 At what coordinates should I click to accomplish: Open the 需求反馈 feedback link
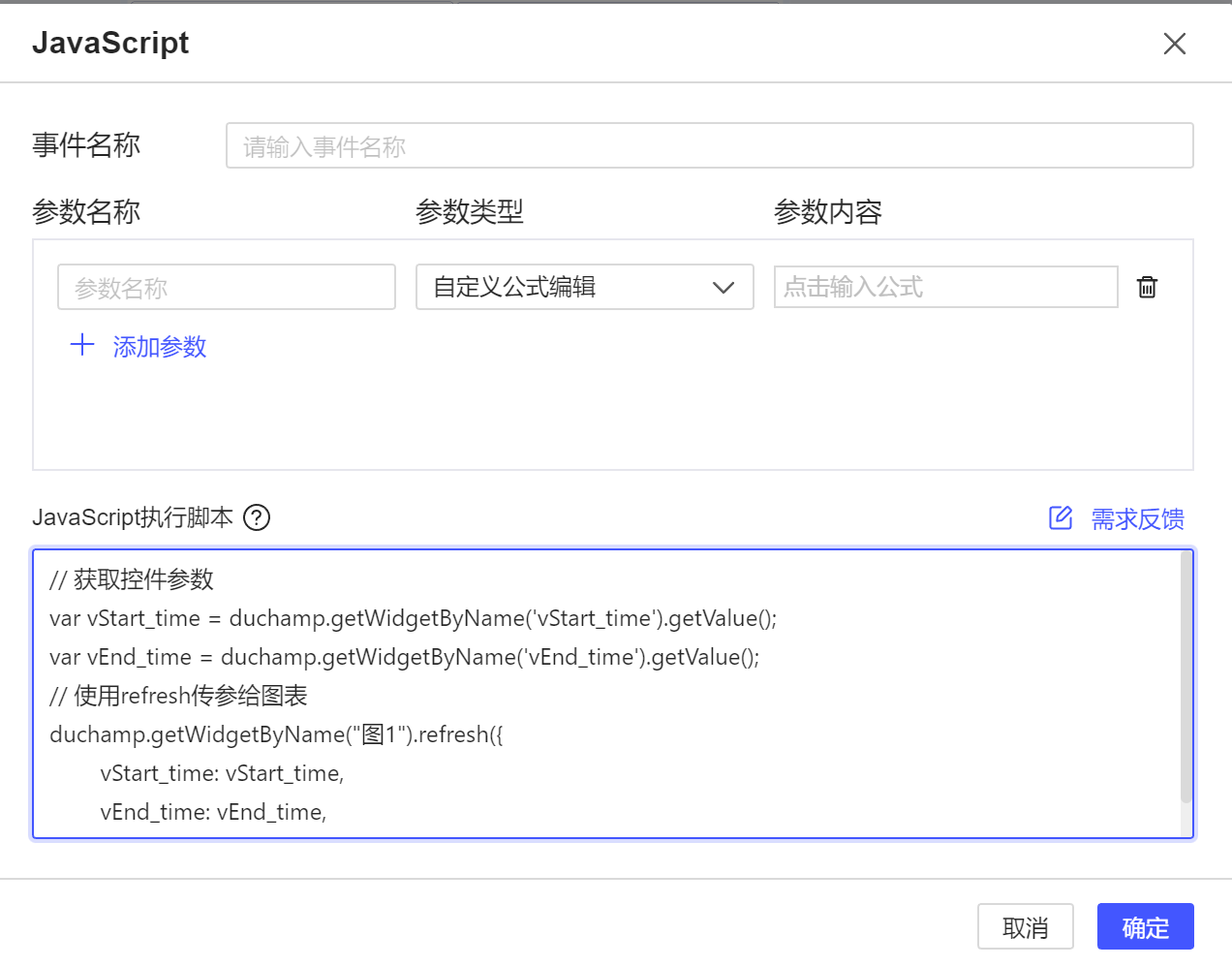point(1137,519)
